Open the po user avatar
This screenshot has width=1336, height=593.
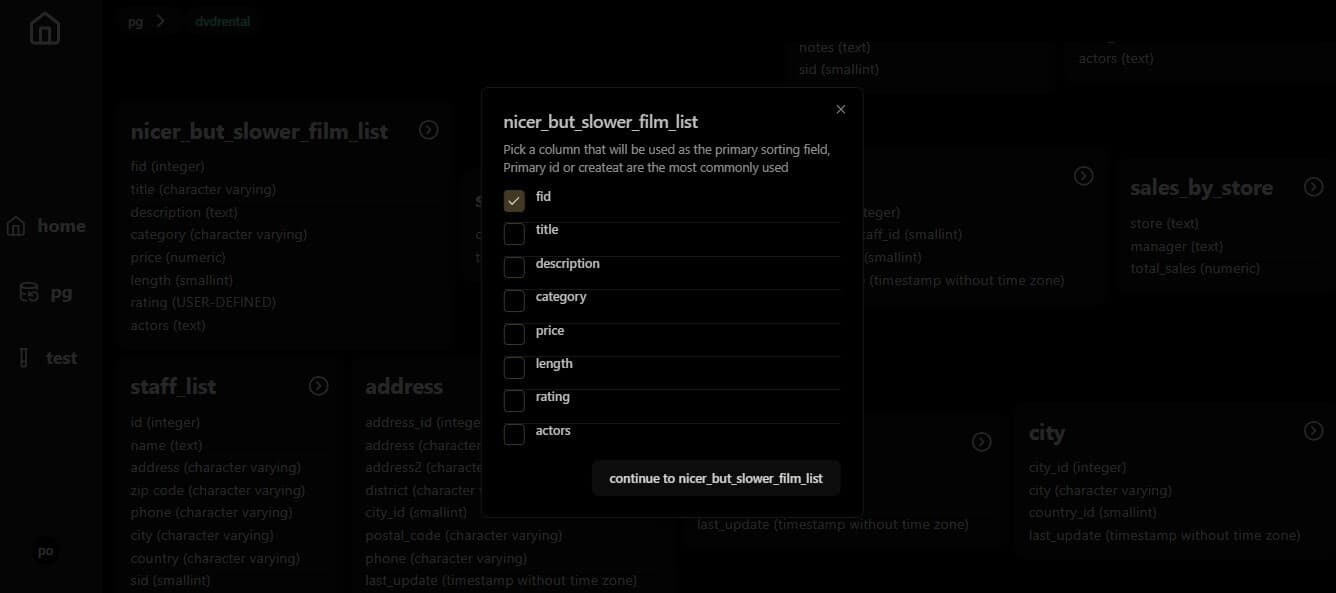click(45, 551)
